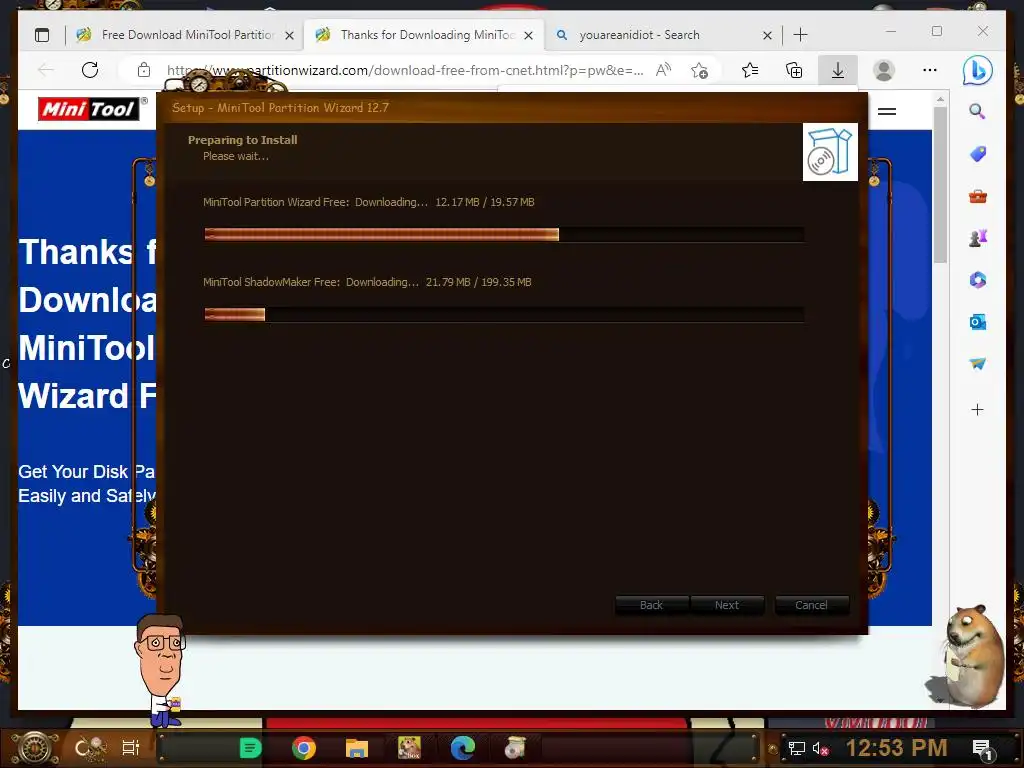Open the notification center icon
Viewport: 1024px width, 768px height.
[982, 749]
